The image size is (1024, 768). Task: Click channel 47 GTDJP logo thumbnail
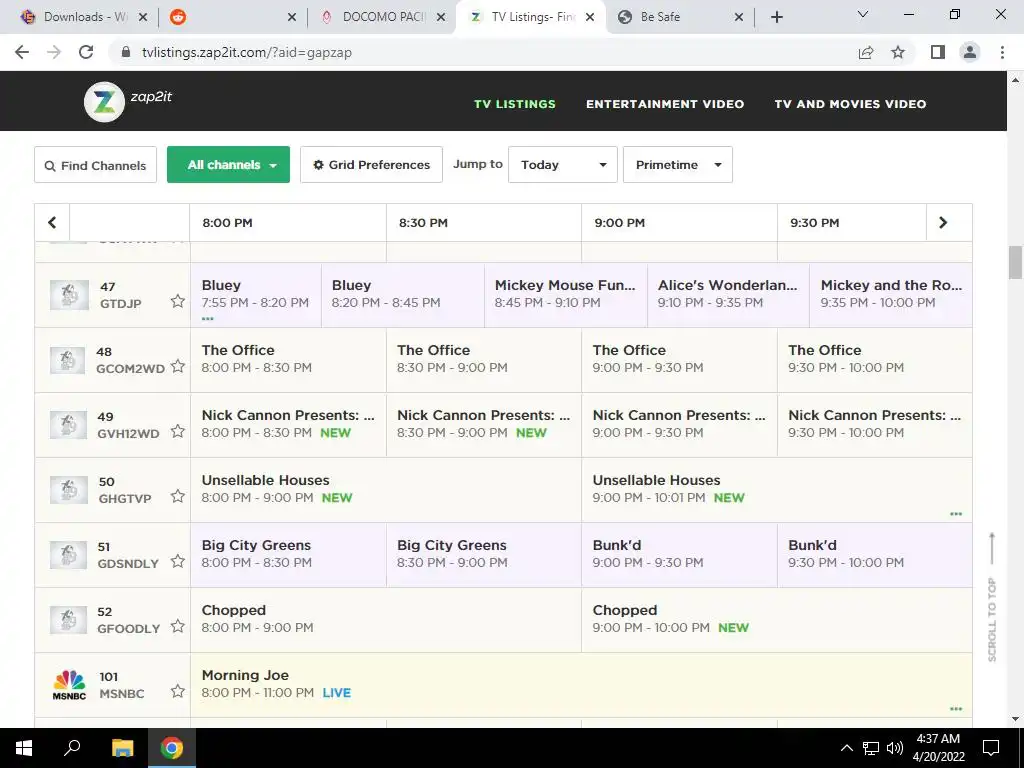[x=69, y=295]
